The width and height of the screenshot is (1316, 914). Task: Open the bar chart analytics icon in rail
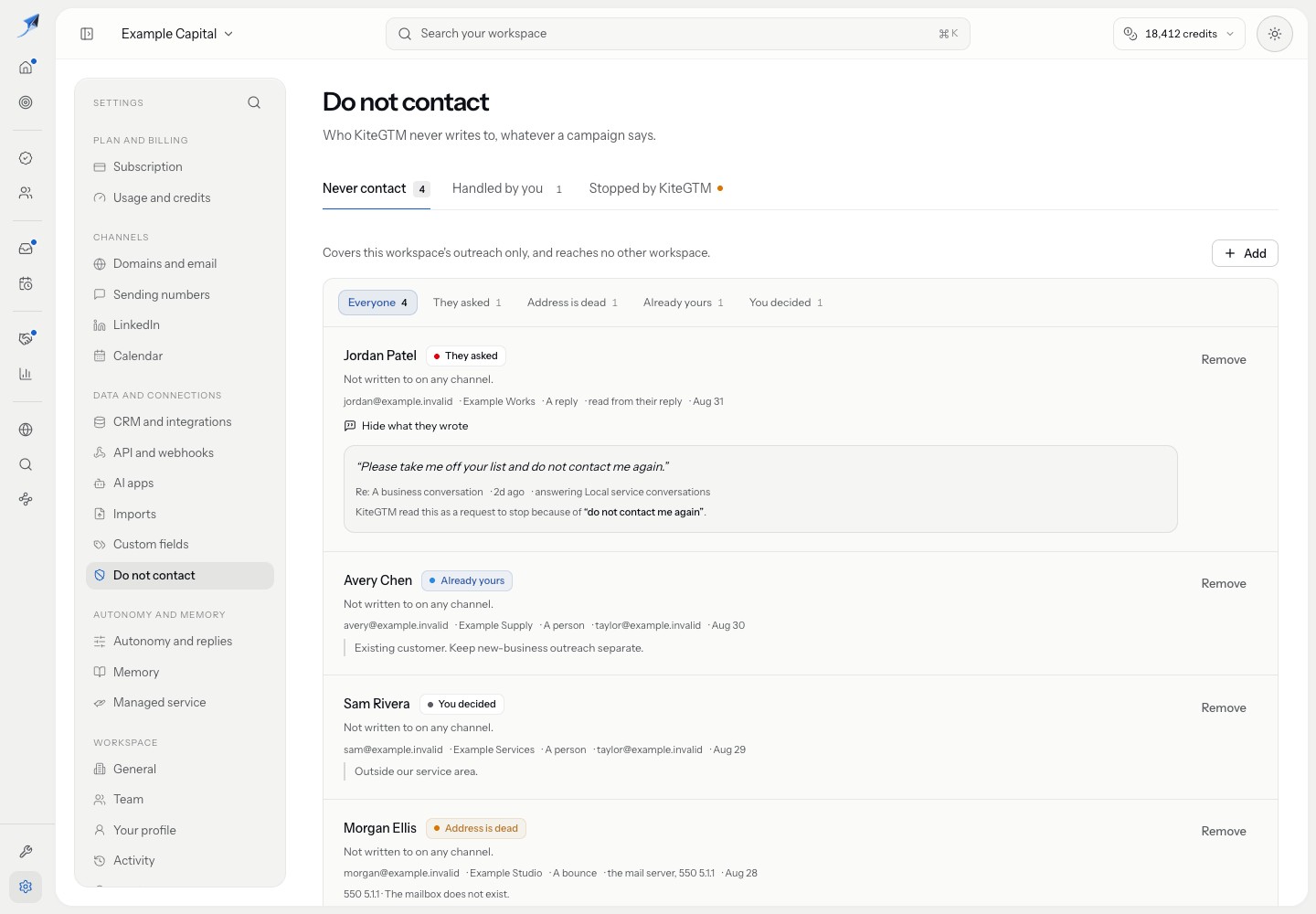pos(26,374)
